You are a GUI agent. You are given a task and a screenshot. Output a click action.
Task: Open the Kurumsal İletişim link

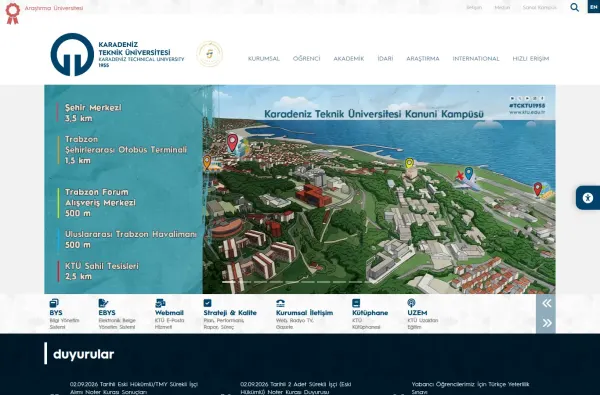305,319
